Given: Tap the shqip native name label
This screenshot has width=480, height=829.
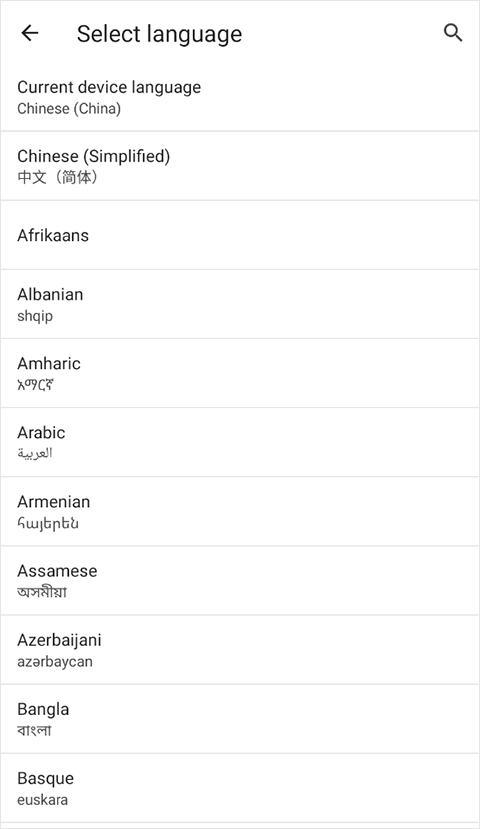Looking at the screenshot, I should point(35,316).
